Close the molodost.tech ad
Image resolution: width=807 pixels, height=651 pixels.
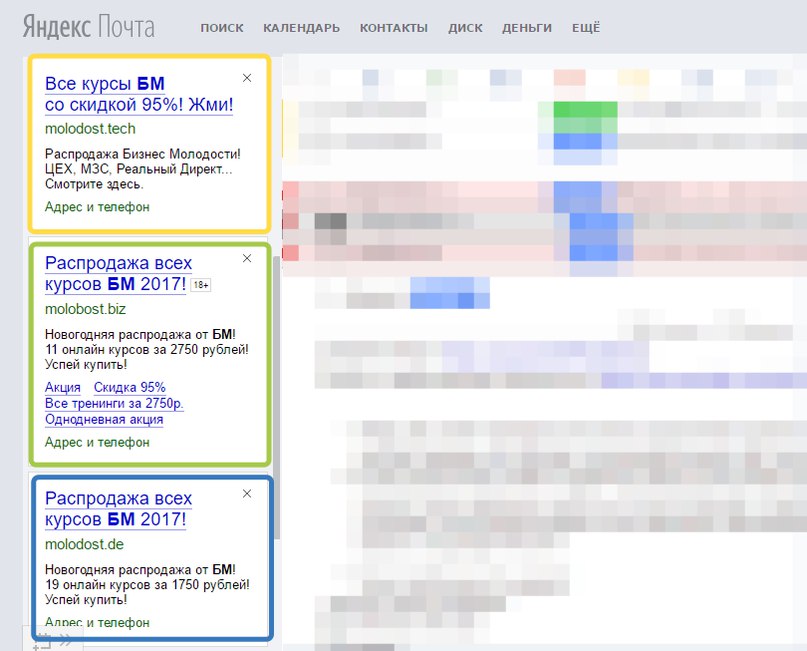(247, 78)
